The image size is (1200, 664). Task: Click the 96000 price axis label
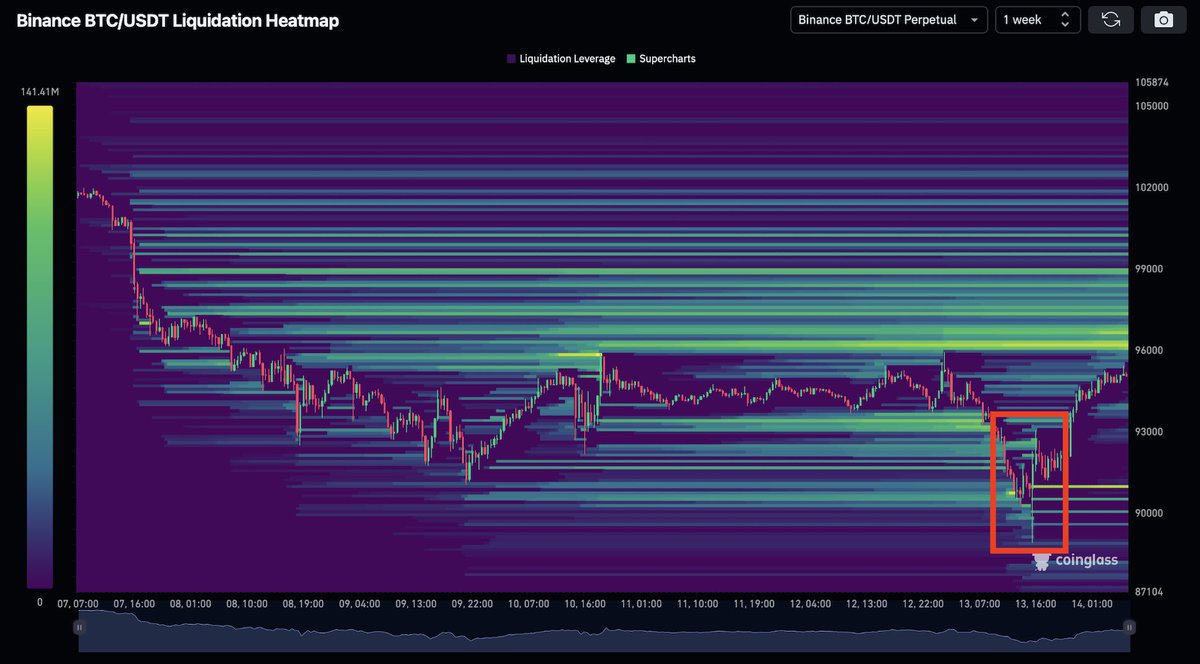tap(1149, 350)
